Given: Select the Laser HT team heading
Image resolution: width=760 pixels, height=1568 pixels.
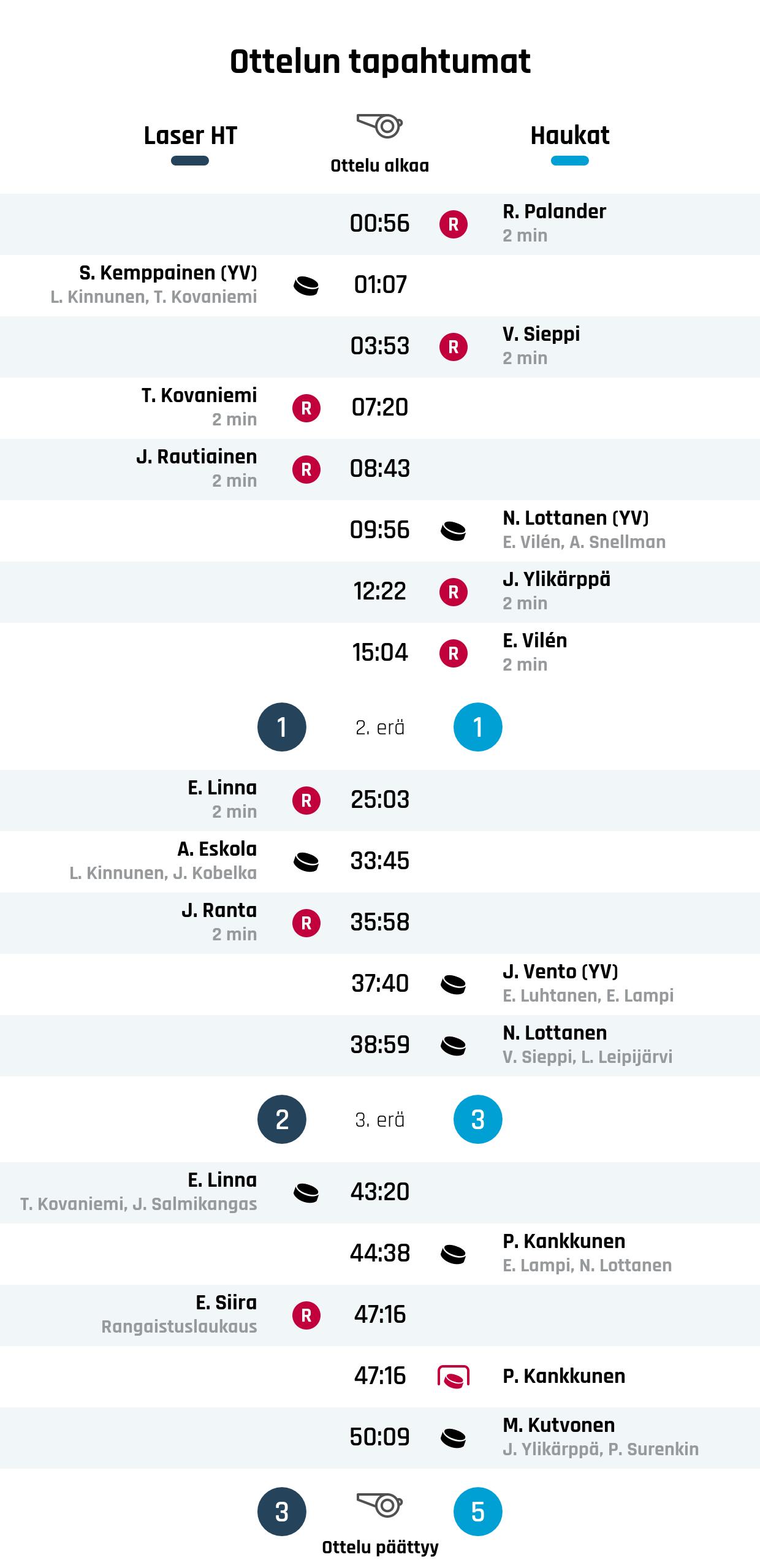Looking at the screenshot, I should pos(190,135).
